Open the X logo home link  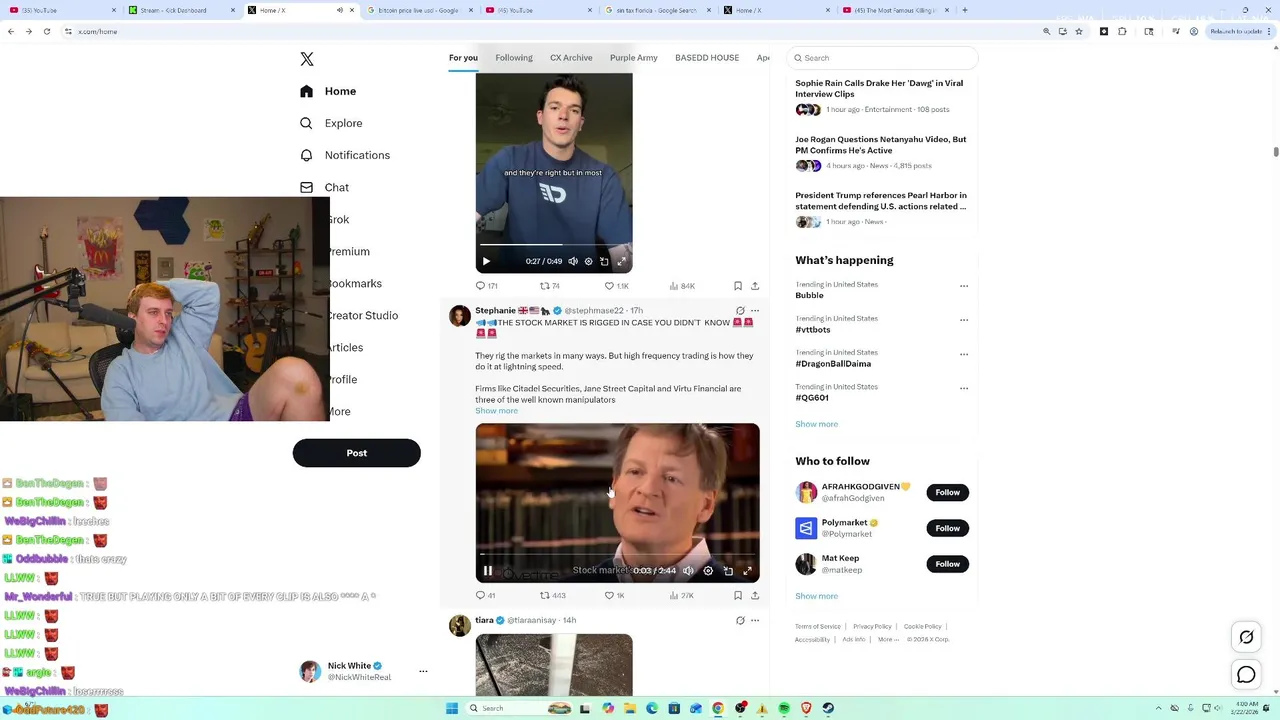307,59
